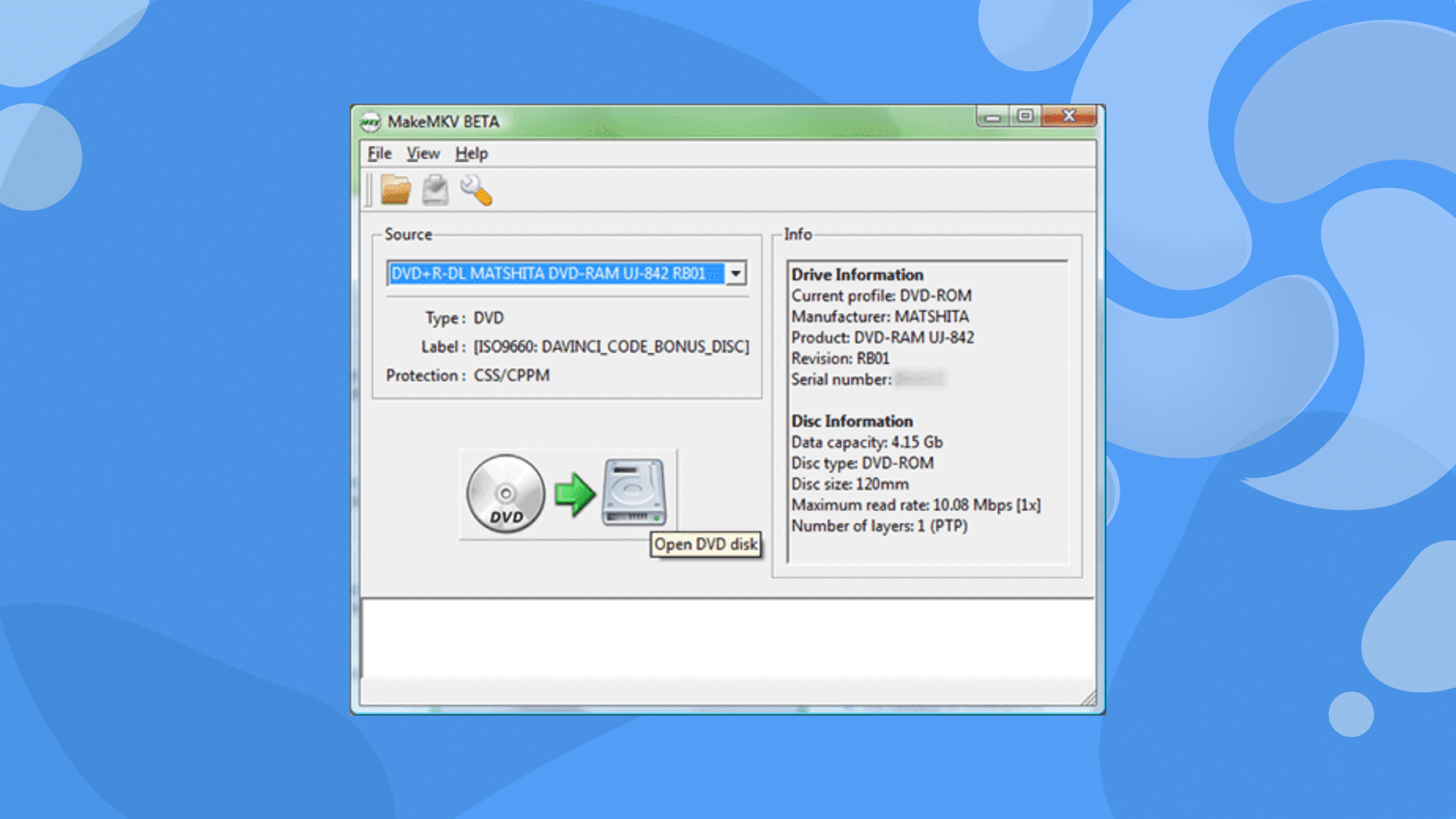Click the MakeMKV app icon in title bar

370,122
